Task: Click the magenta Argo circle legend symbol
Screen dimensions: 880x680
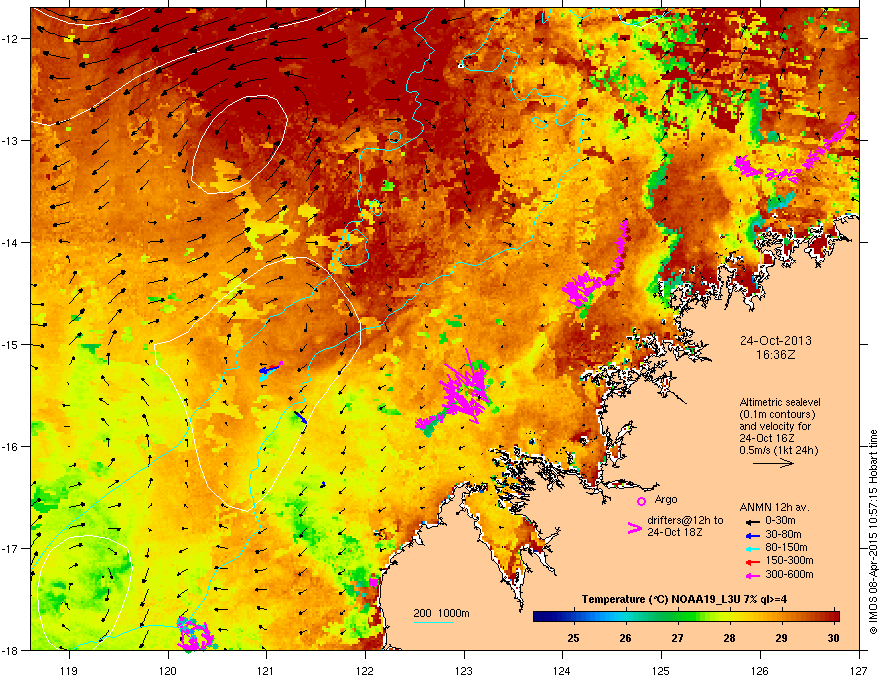Action: [641, 501]
